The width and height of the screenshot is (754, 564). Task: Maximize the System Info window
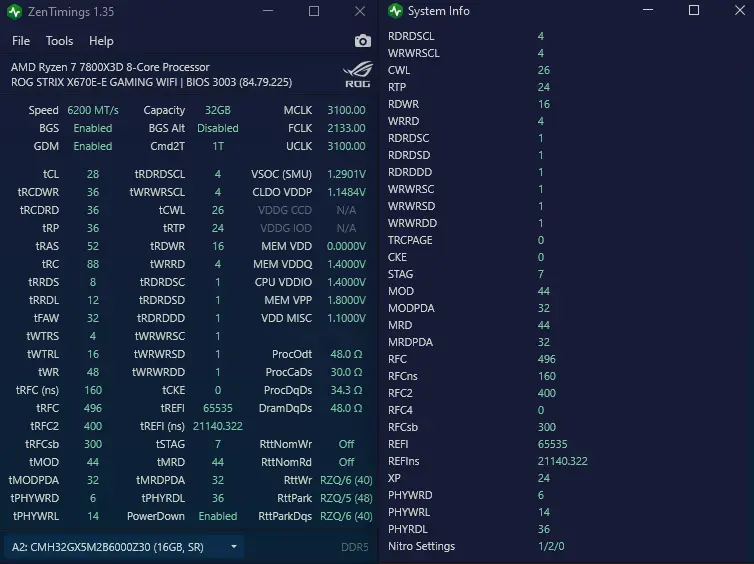point(693,10)
